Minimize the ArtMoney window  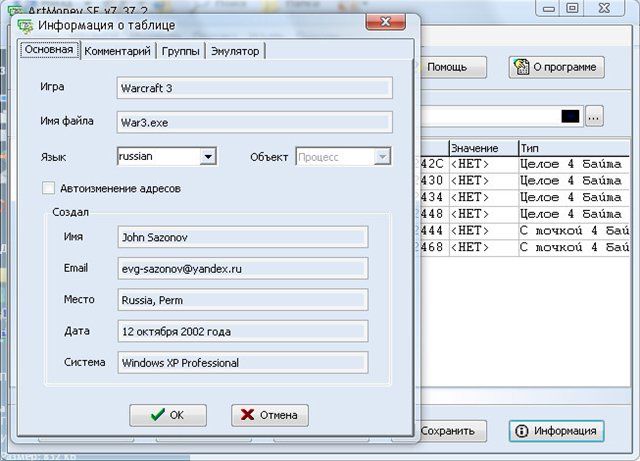pos(549,8)
